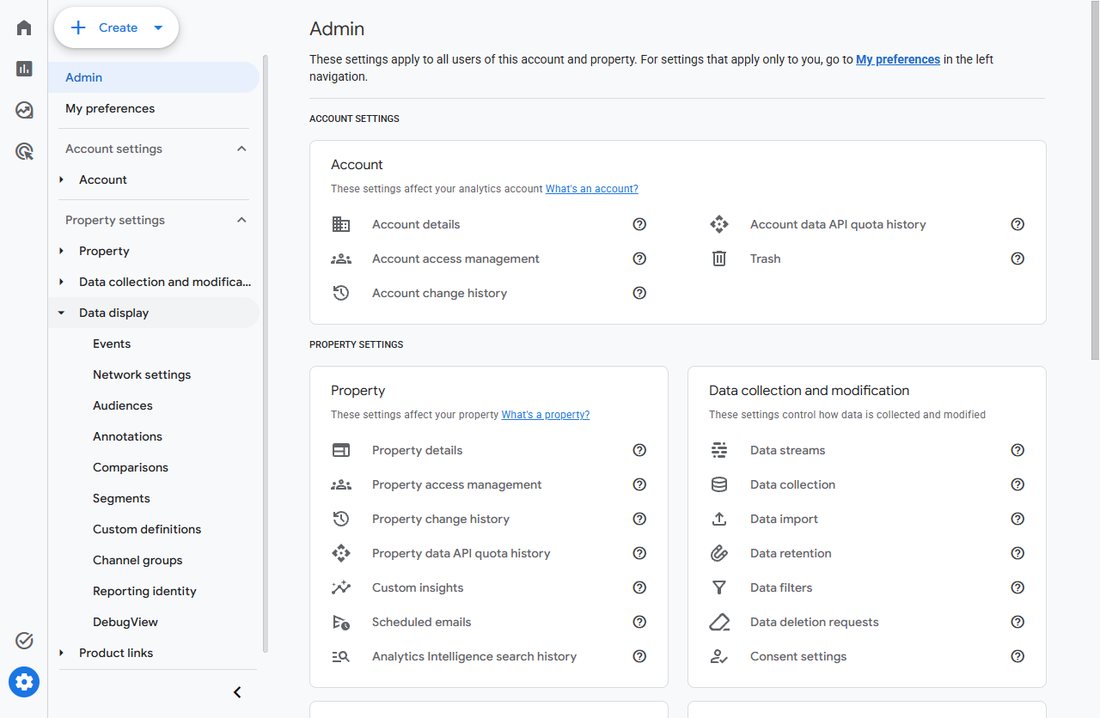1100x718 pixels.
Task: Click the Custom insights sparkline icon
Action: [x=341, y=587]
